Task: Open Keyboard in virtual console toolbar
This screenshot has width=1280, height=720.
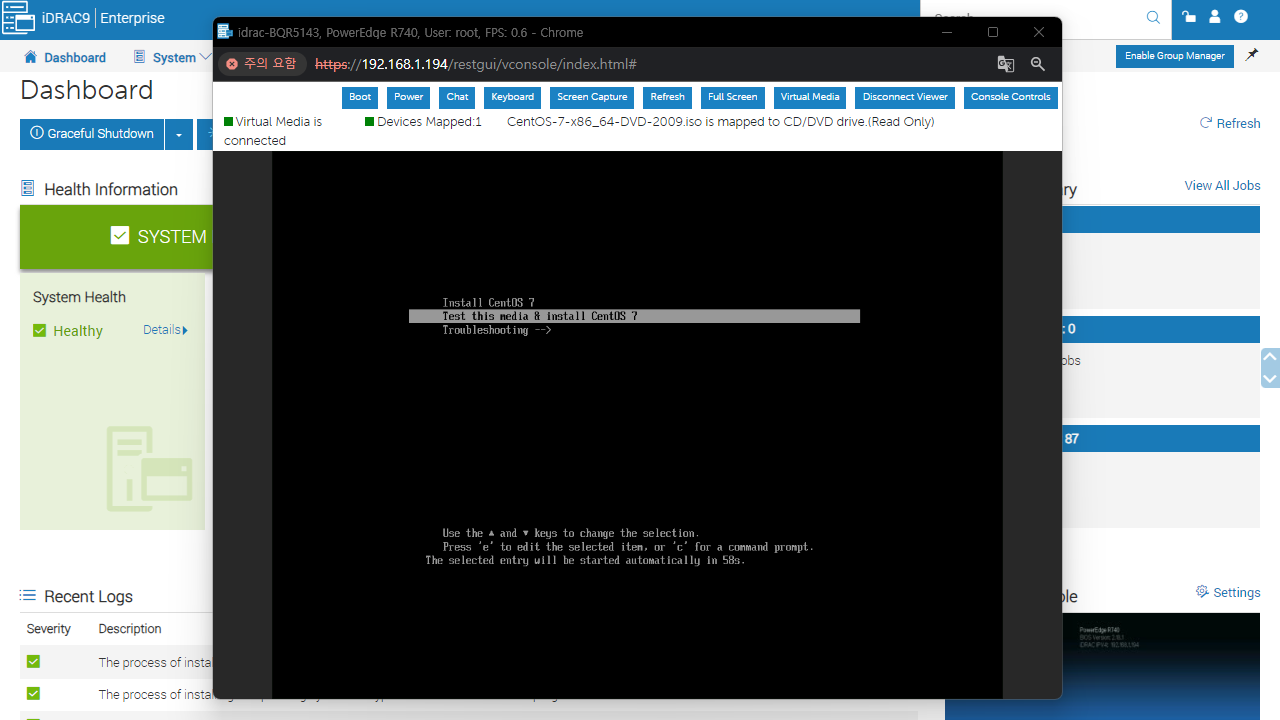Action: coord(513,97)
